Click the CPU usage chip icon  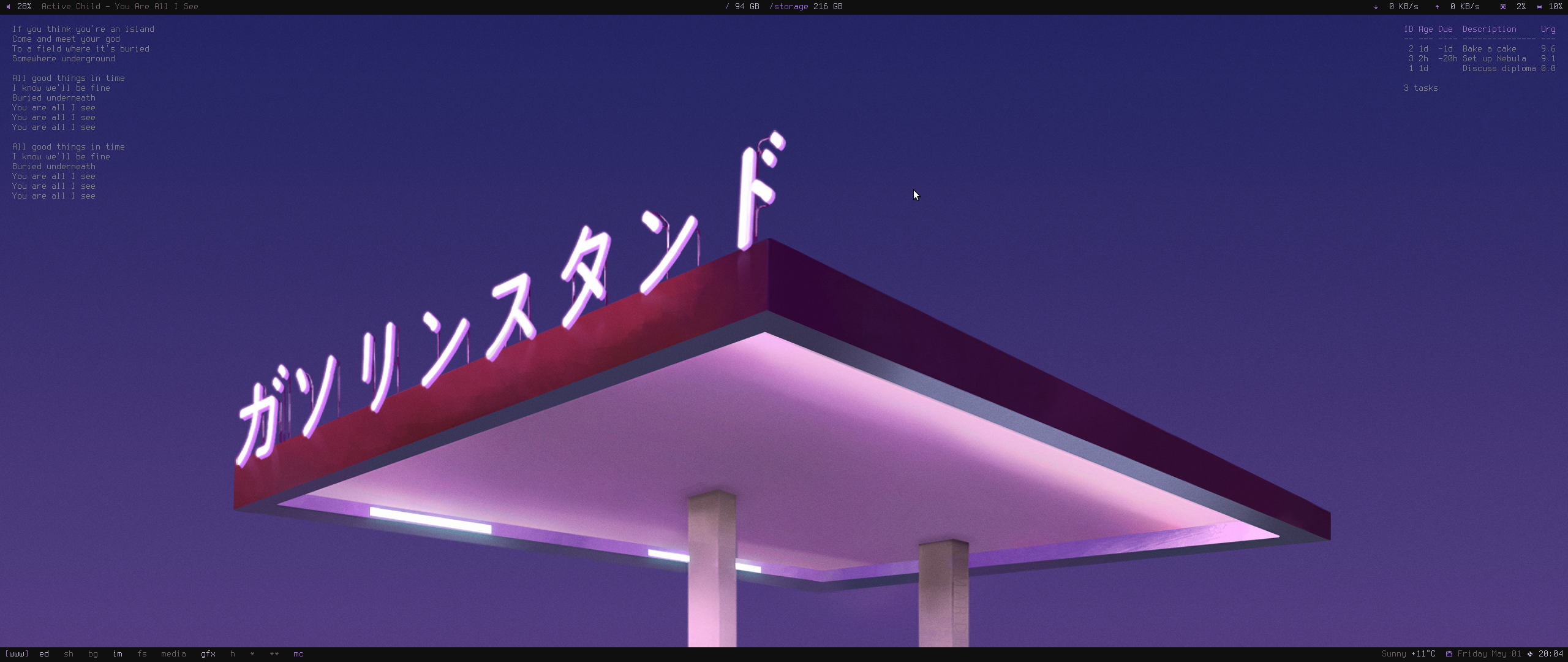tap(1503, 7)
